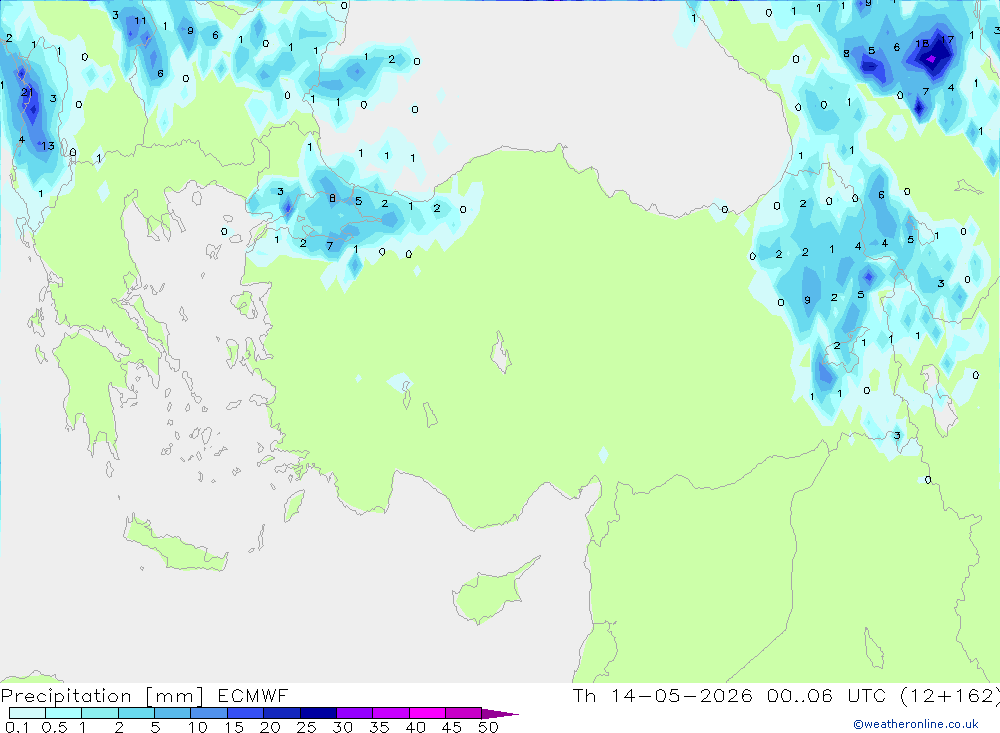Click the "15" legend scale label

(x=234, y=727)
